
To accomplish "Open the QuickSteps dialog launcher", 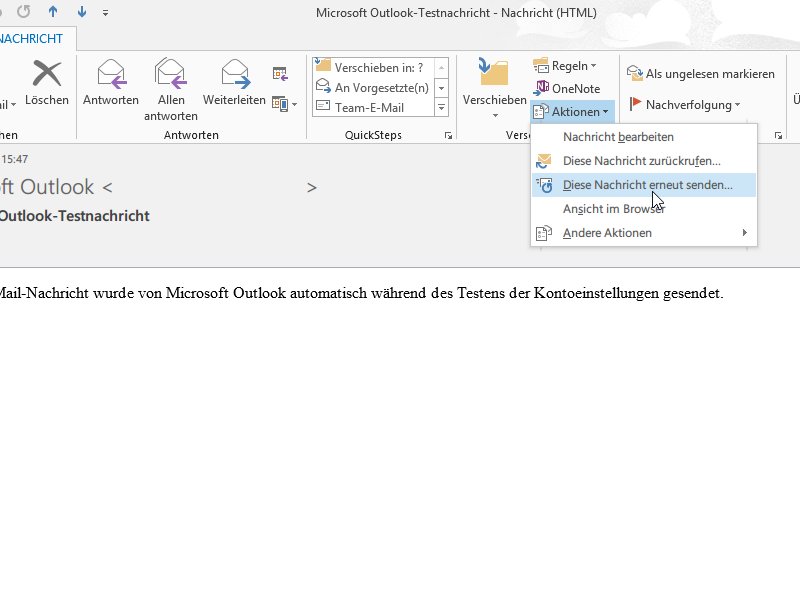I will pyautogui.click(x=448, y=135).
